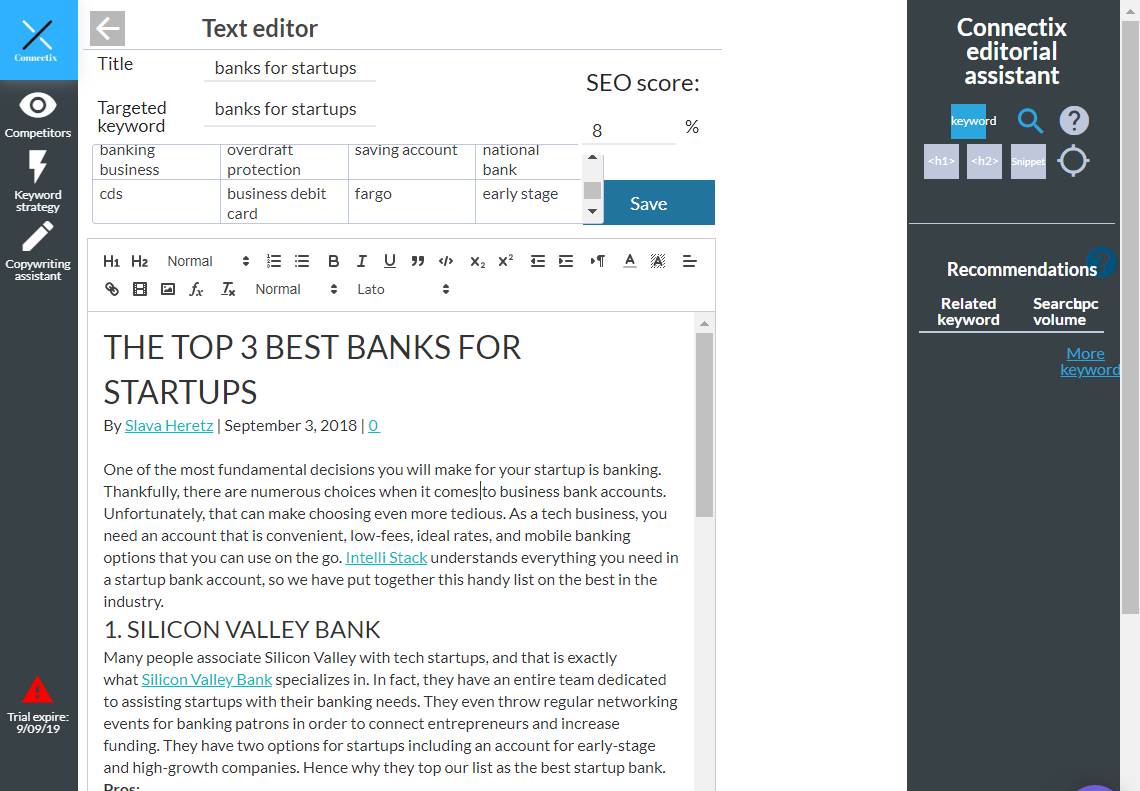Open the Copywriting assistant section
Screen dimensions: 1140x791
[x=38, y=252]
